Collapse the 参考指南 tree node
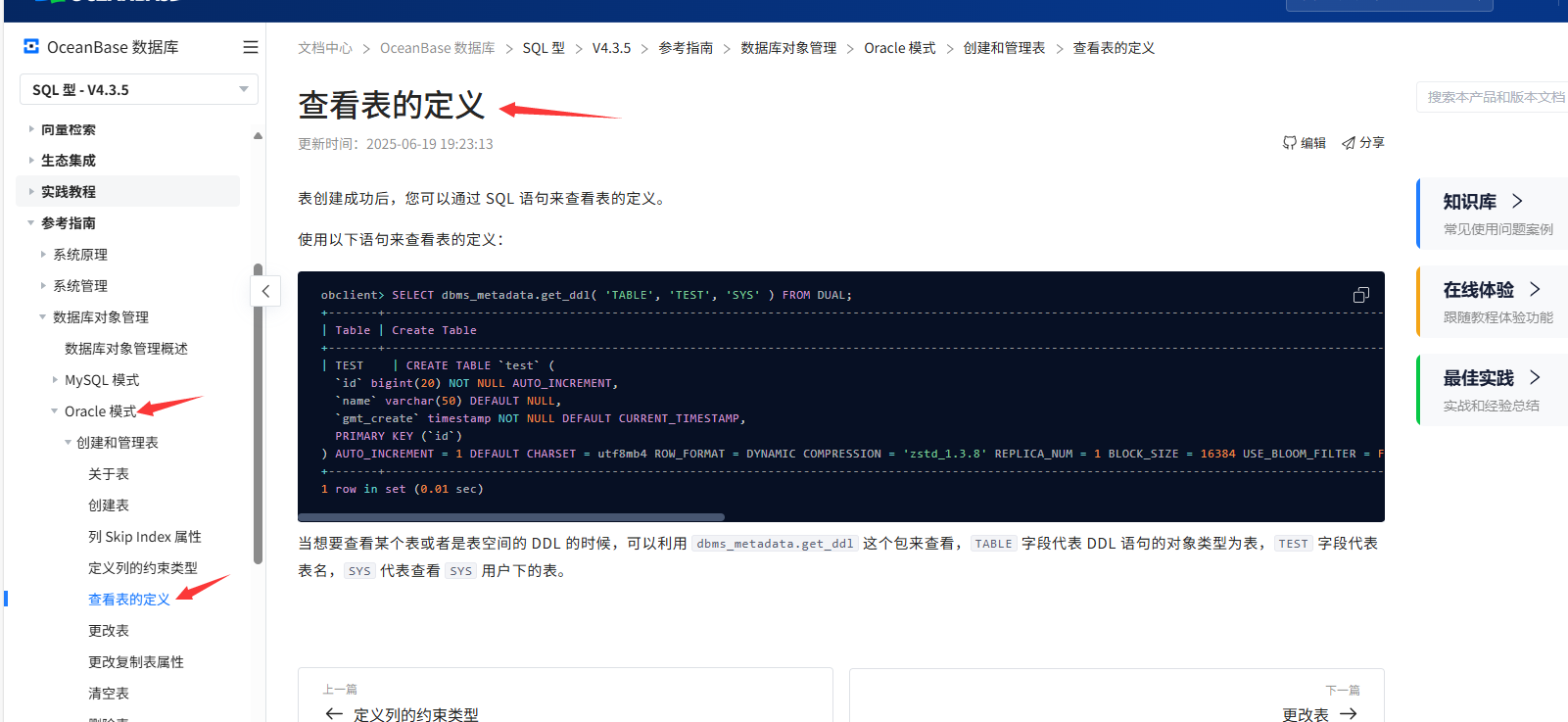Viewport: 1568px width, 722px height. tap(31, 223)
